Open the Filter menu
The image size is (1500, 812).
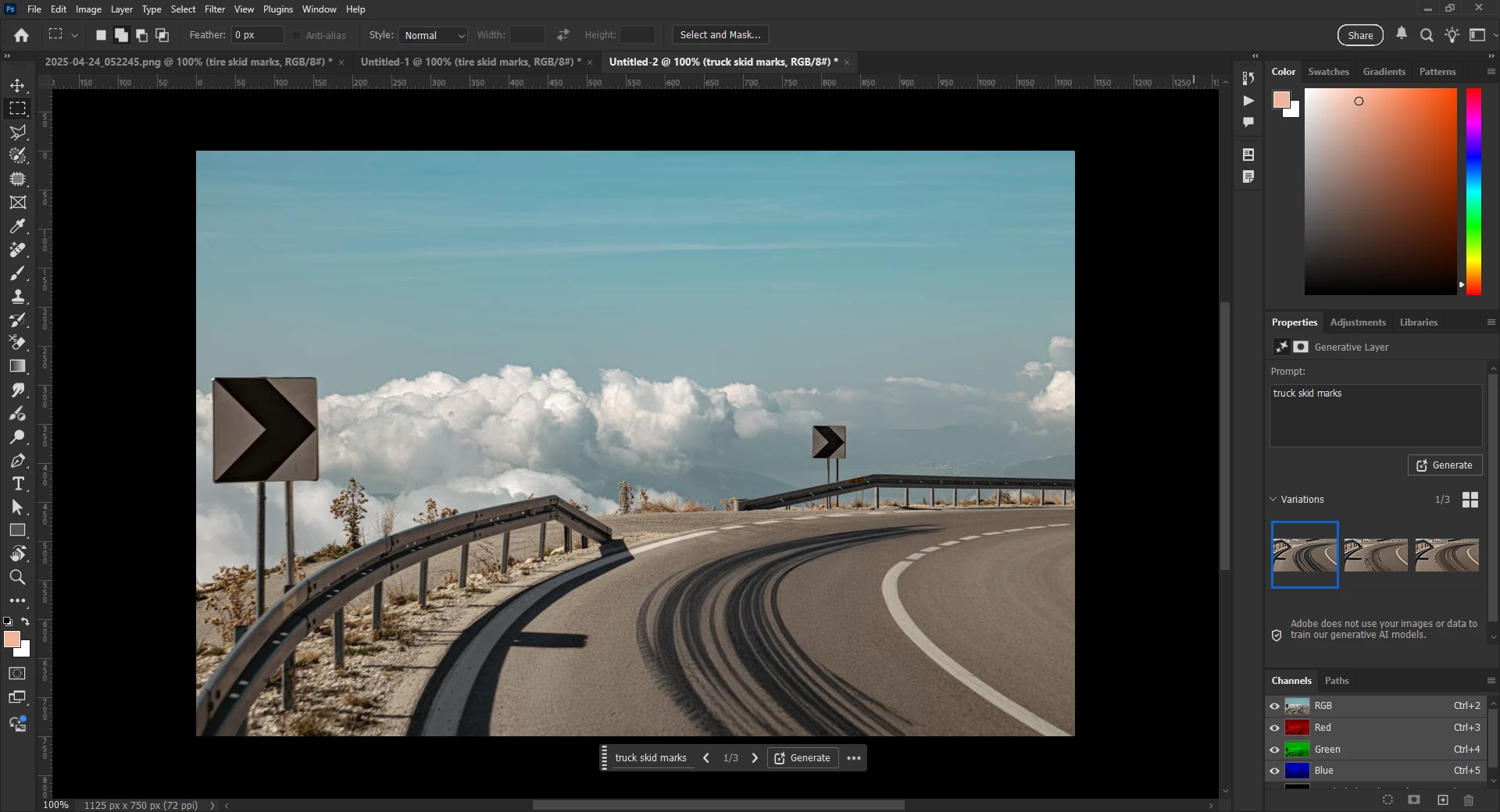(x=215, y=9)
